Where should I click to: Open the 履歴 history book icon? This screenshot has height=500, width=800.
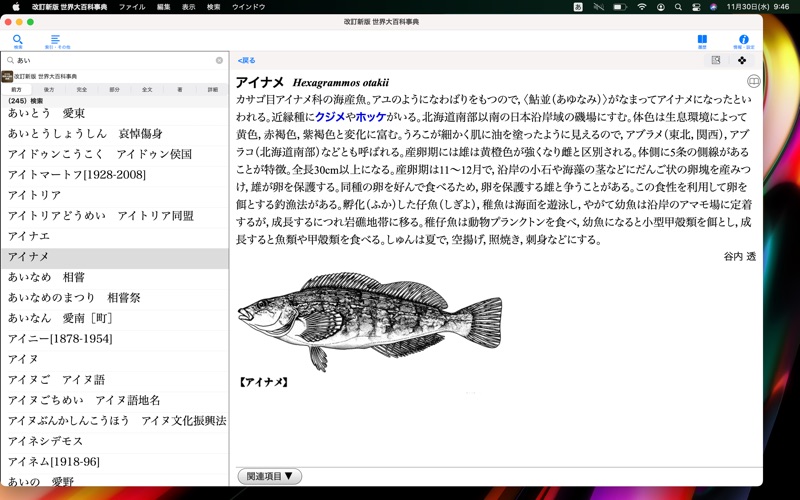point(702,40)
